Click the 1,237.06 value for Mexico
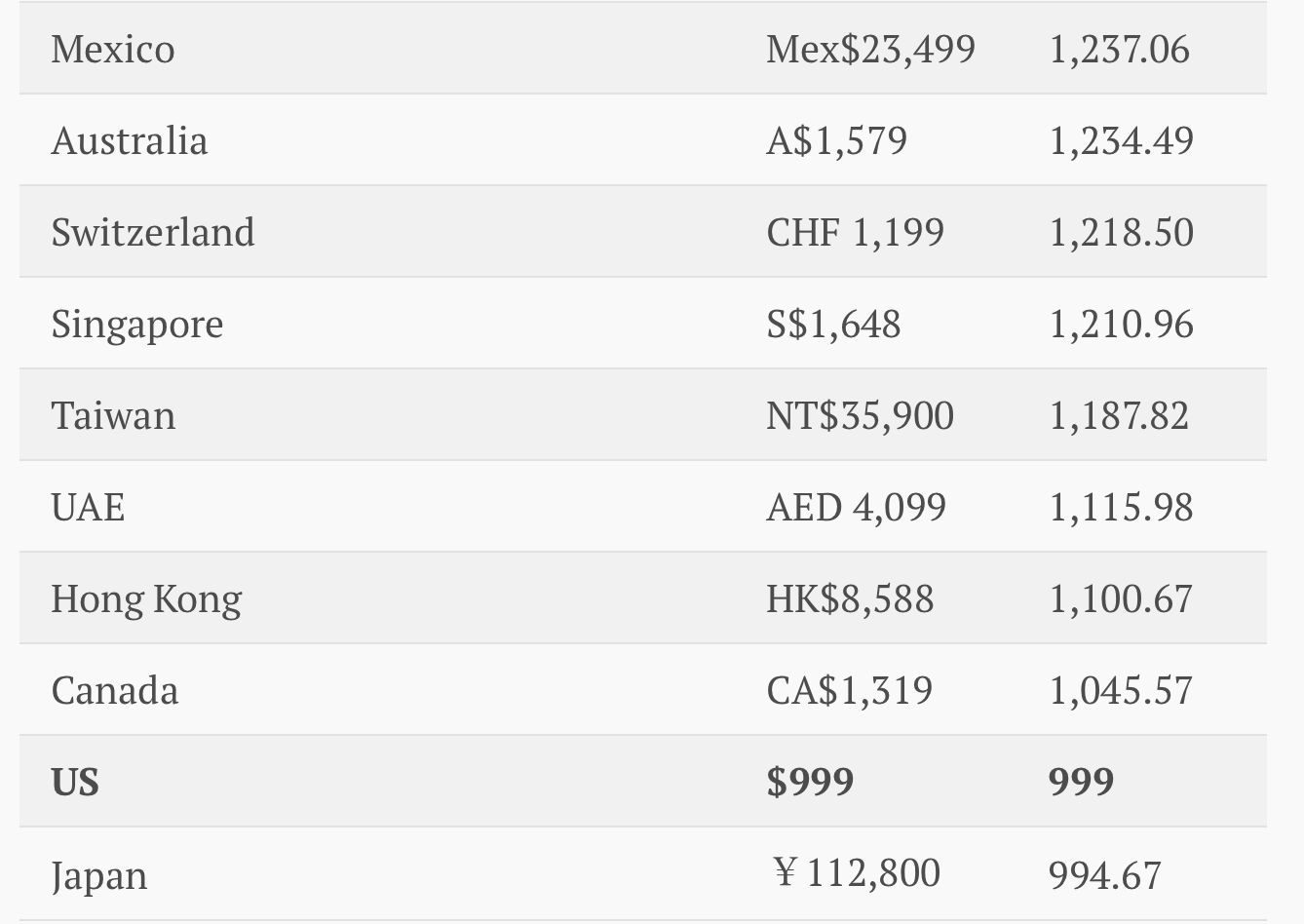 click(1119, 49)
